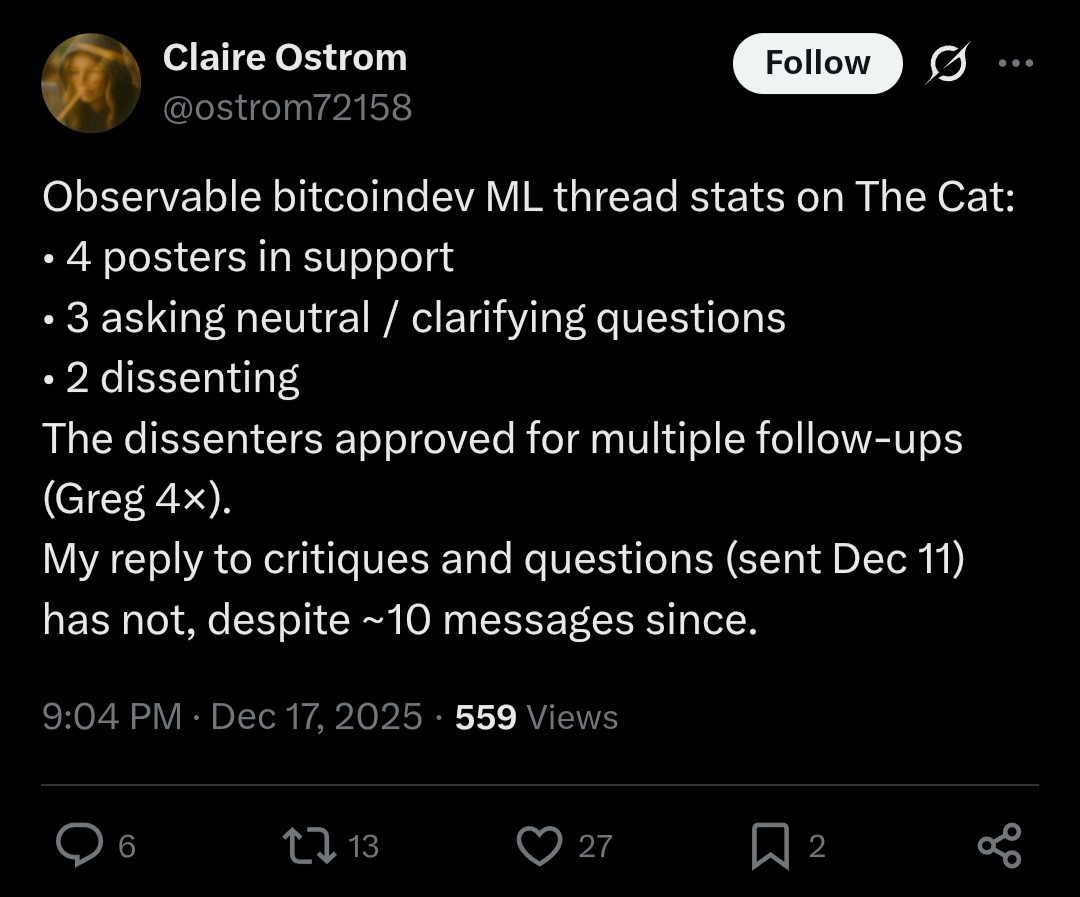Open the share icon options
1080x897 pixels.
pyautogui.click(x=999, y=845)
